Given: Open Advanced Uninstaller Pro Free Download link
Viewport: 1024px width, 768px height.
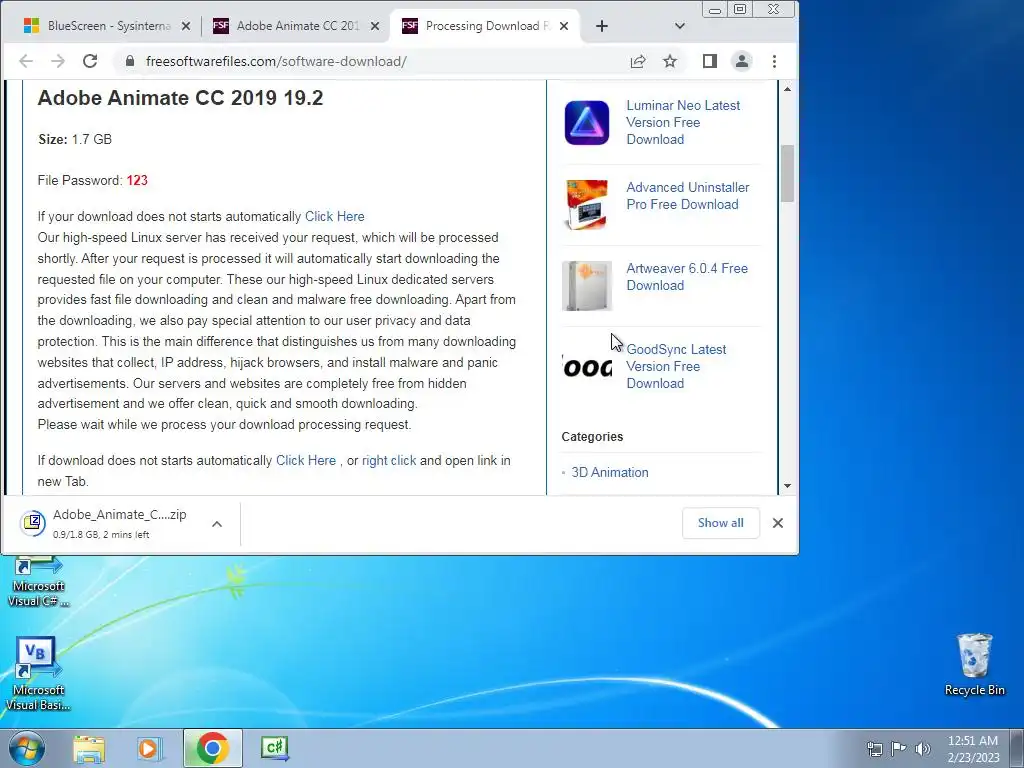Looking at the screenshot, I should [688, 196].
